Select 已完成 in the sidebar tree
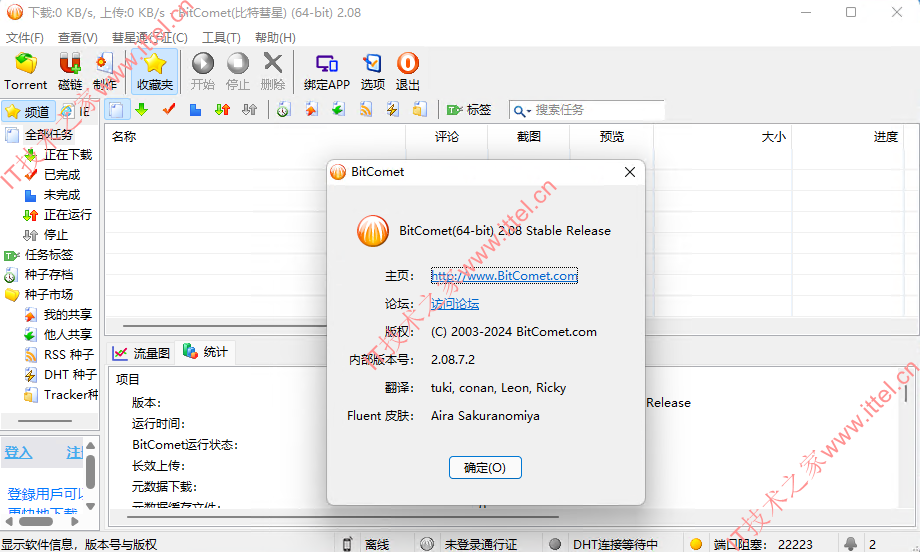This screenshot has height=552, width=920. 62,175
